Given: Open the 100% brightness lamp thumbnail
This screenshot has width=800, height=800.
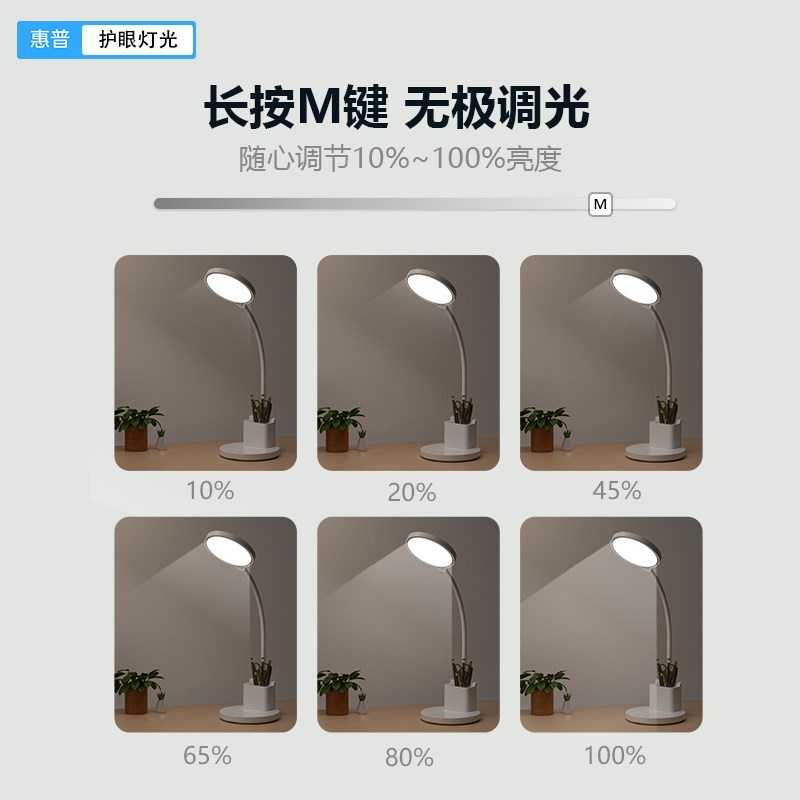Looking at the screenshot, I should pos(611,624).
